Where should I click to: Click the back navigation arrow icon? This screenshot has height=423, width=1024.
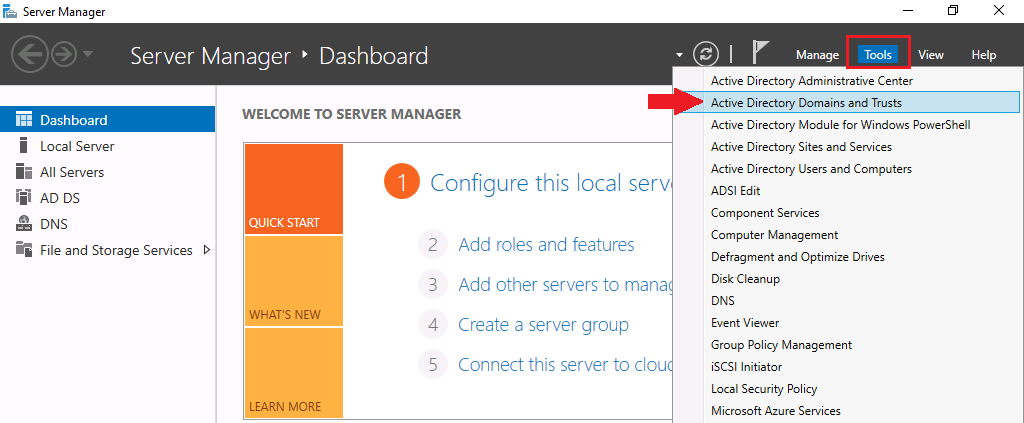tap(31, 54)
